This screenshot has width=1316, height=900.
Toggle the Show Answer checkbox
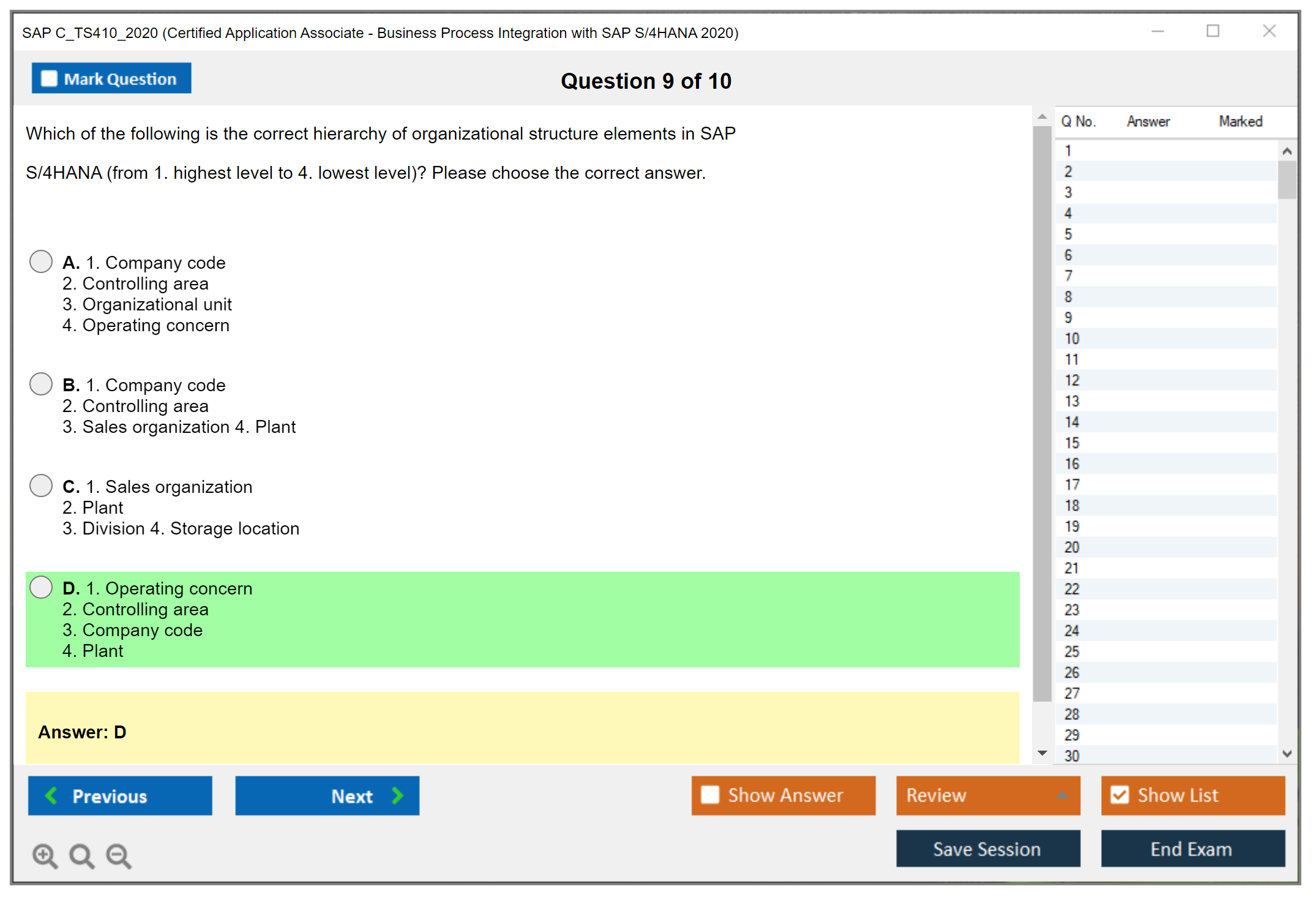click(710, 795)
